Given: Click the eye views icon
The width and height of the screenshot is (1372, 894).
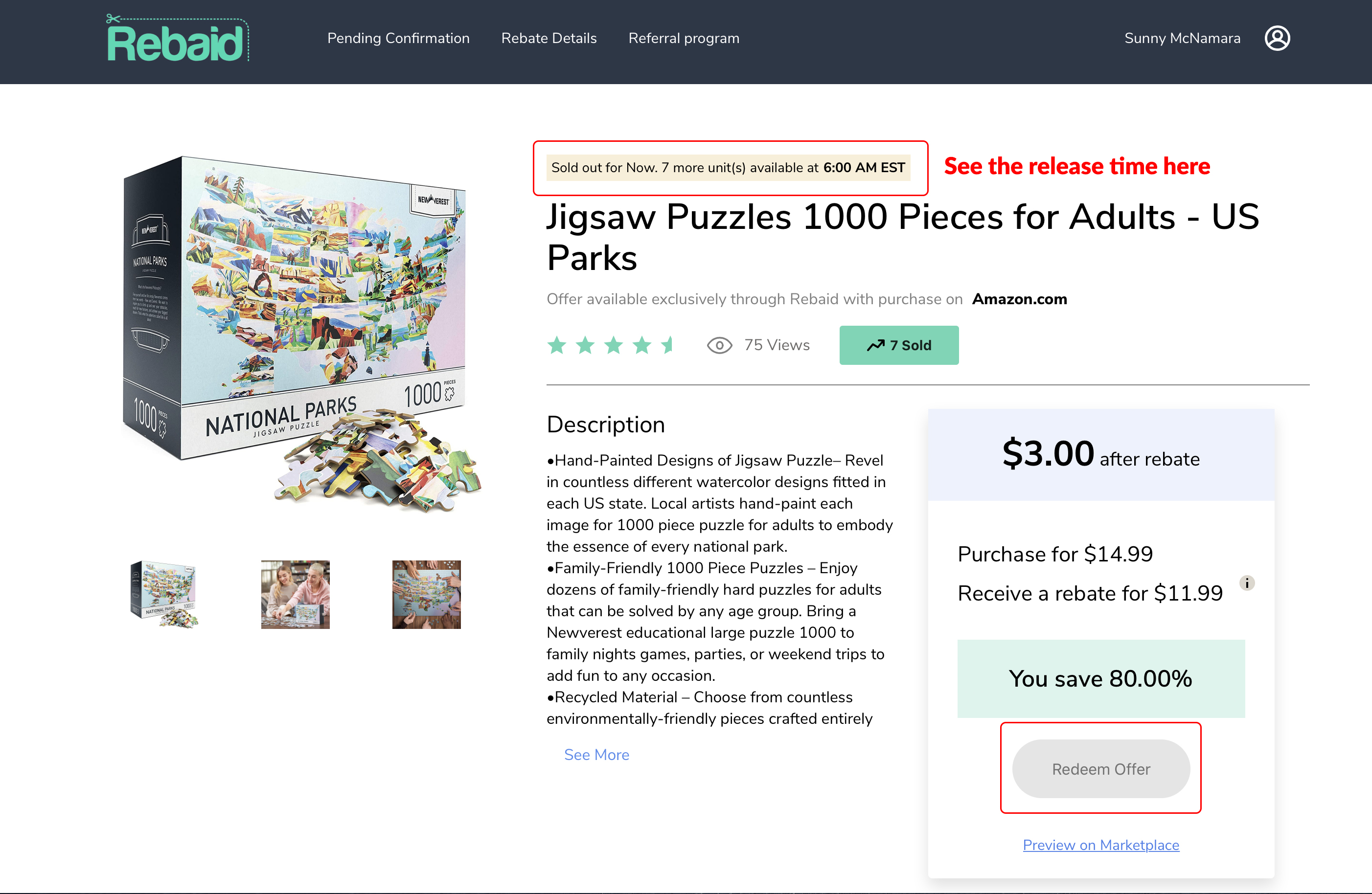Looking at the screenshot, I should tap(719, 345).
